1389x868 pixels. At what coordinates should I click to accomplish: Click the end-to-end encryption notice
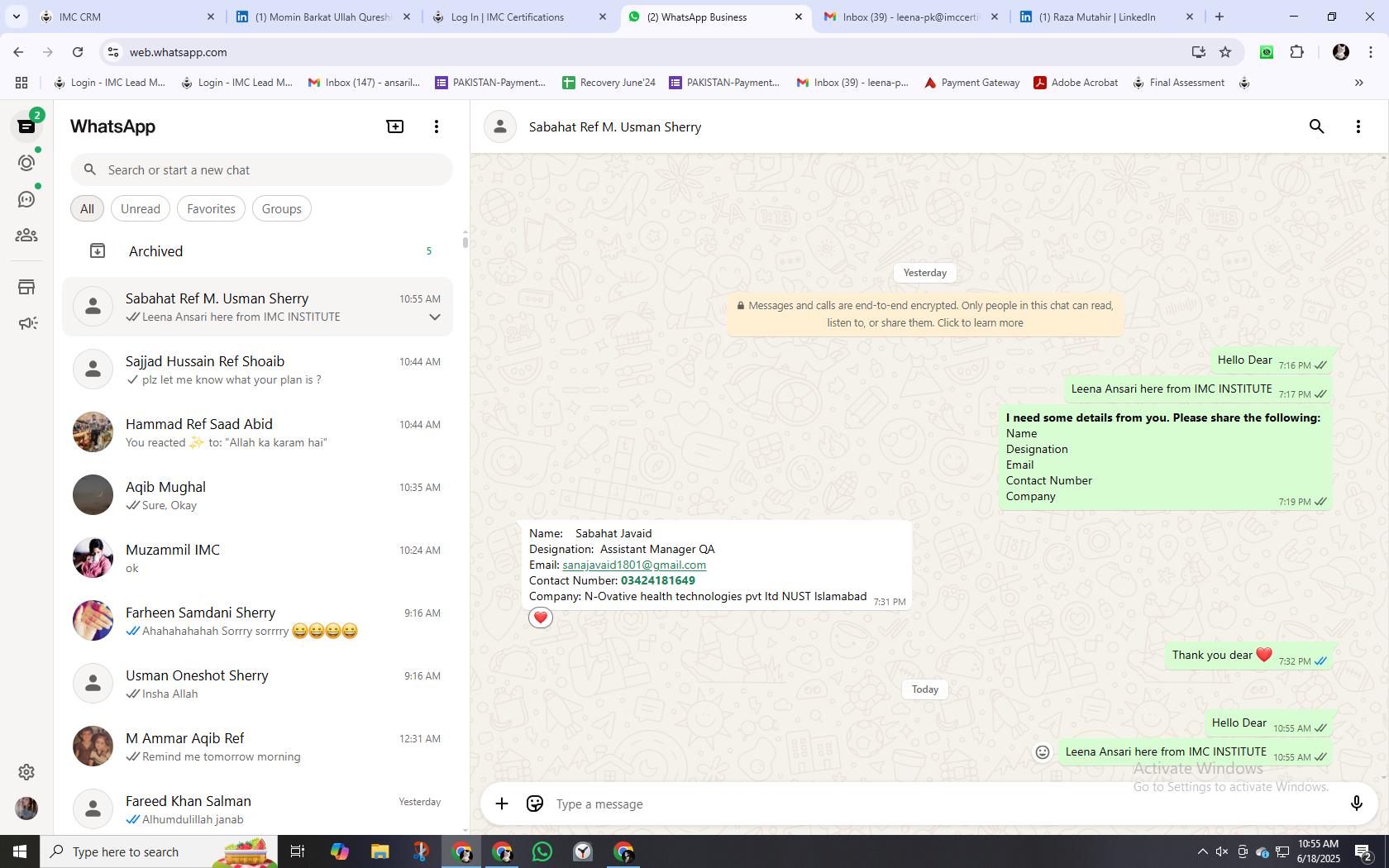[925, 314]
